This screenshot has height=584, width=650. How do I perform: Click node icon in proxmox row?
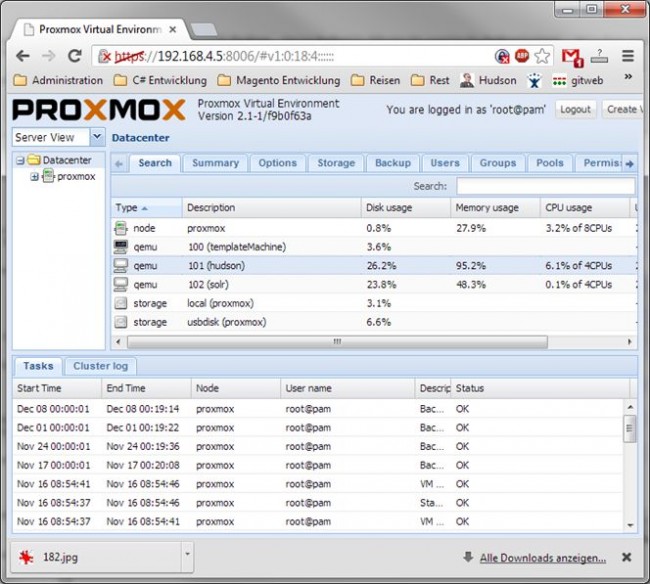(121, 228)
